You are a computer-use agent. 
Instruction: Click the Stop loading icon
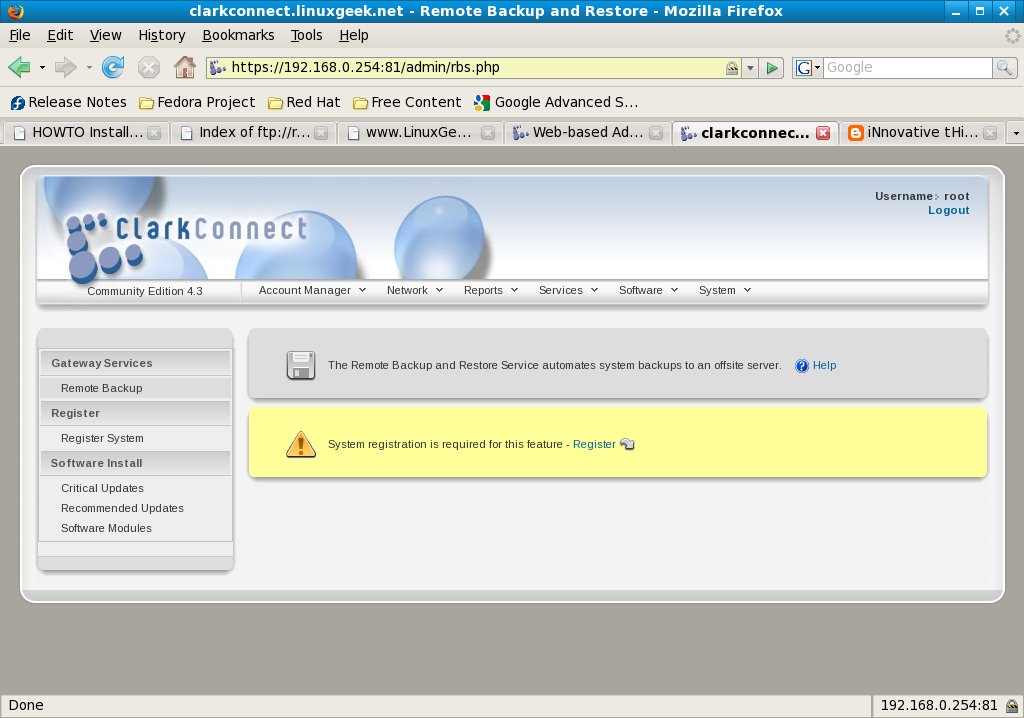click(x=149, y=67)
